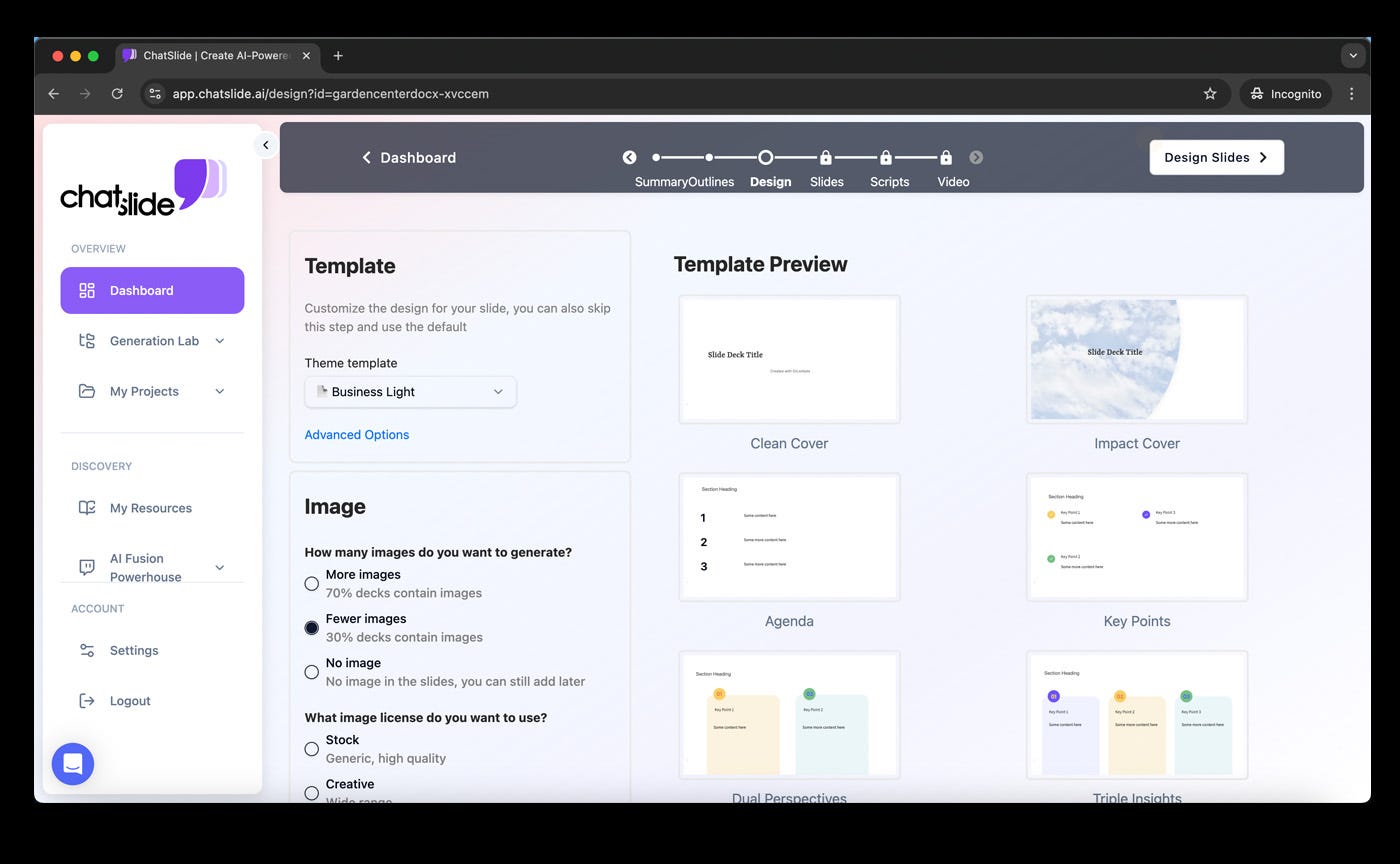Go to Outlines step marker
This screenshot has width=1400, height=864.
coord(709,157)
